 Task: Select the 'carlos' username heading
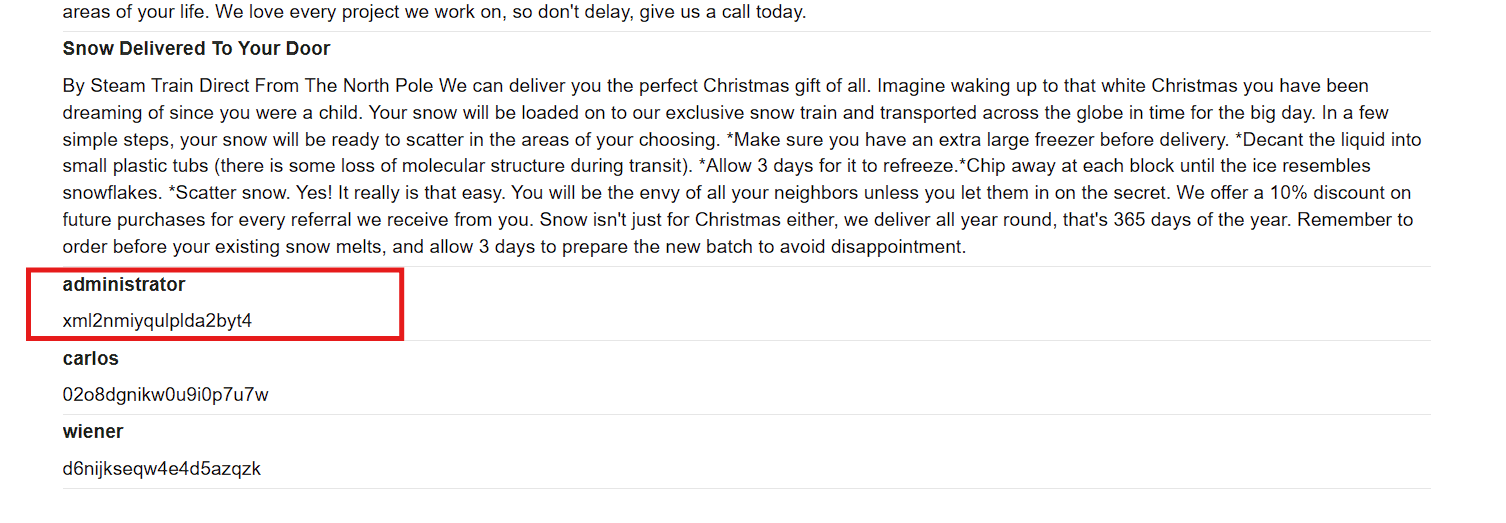[90, 359]
